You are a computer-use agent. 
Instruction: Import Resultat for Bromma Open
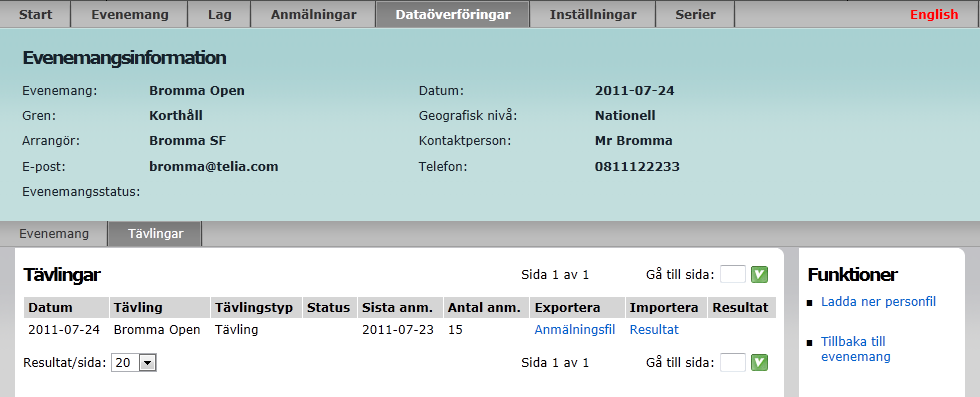coord(654,329)
